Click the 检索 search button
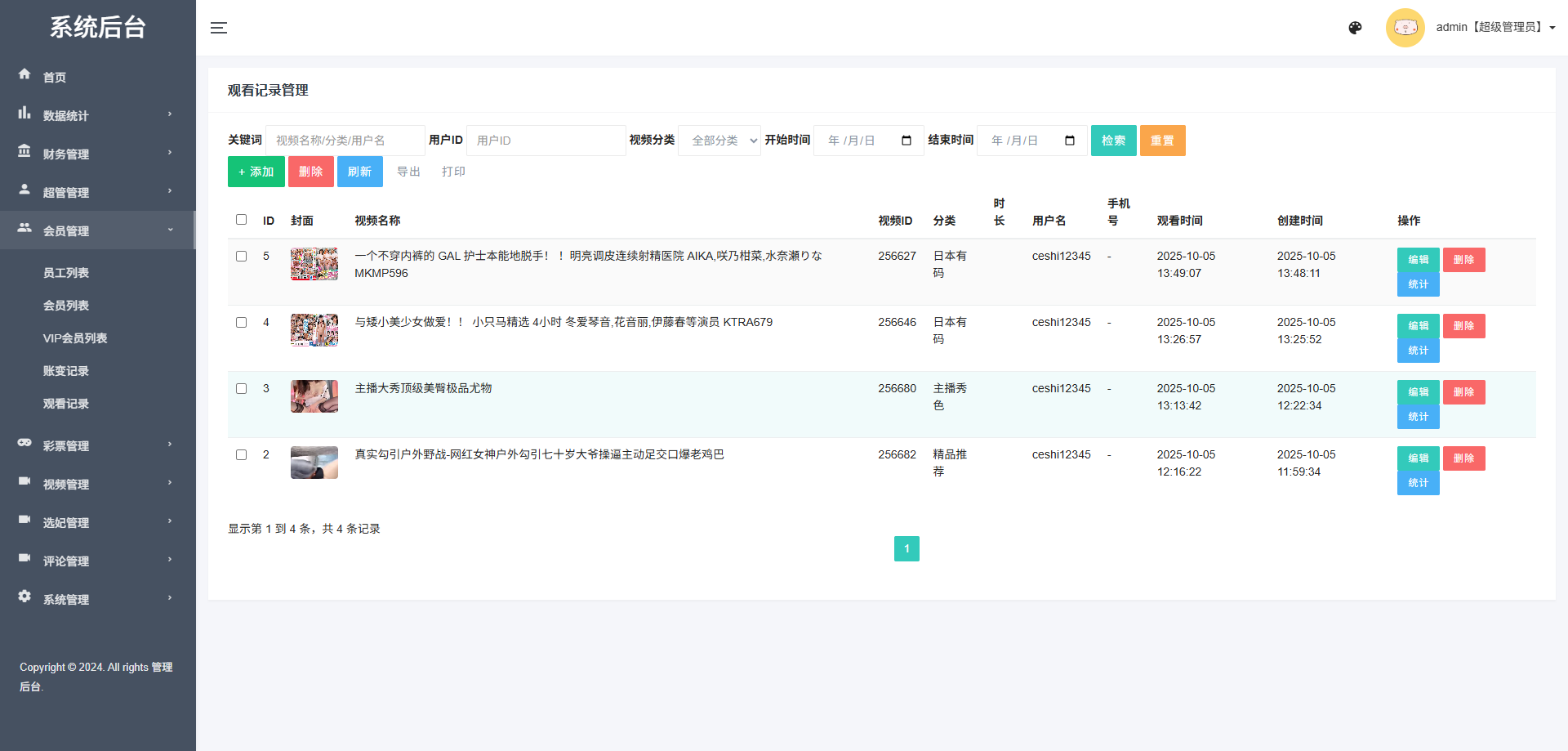This screenshot has width=1568, height=751. click(1113, 140)
